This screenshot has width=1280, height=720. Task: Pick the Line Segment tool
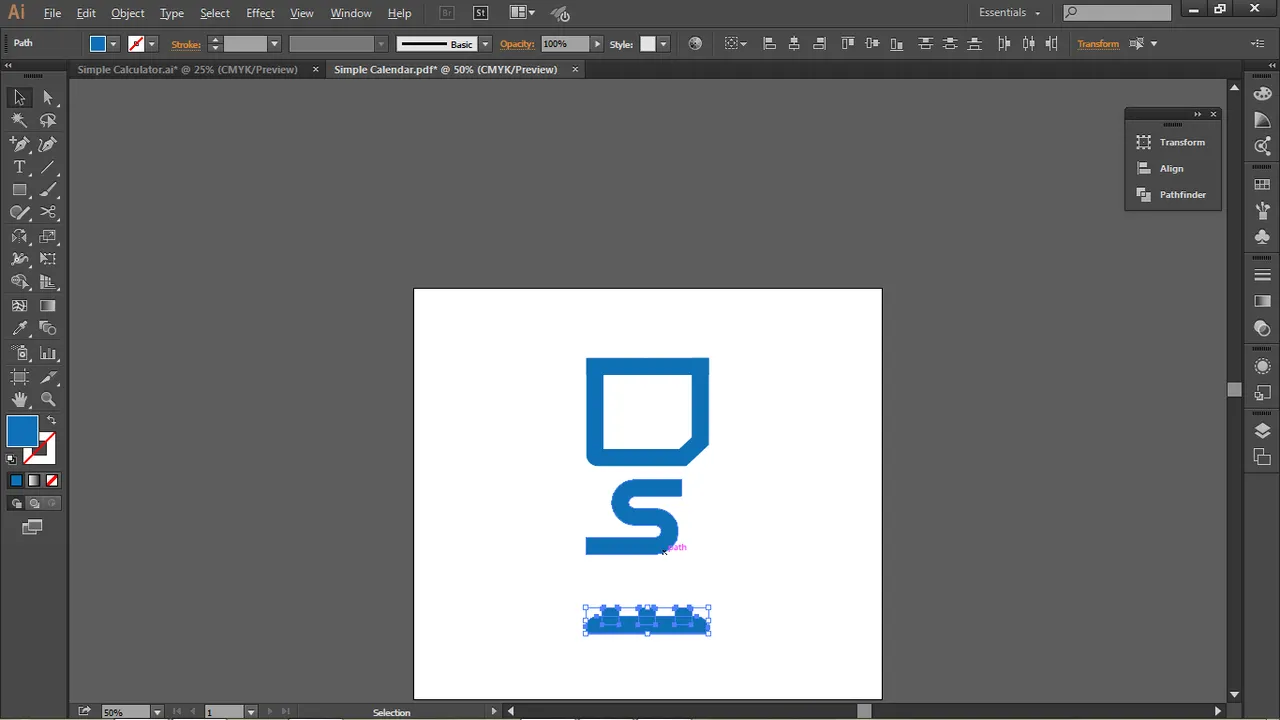(48, 167)
